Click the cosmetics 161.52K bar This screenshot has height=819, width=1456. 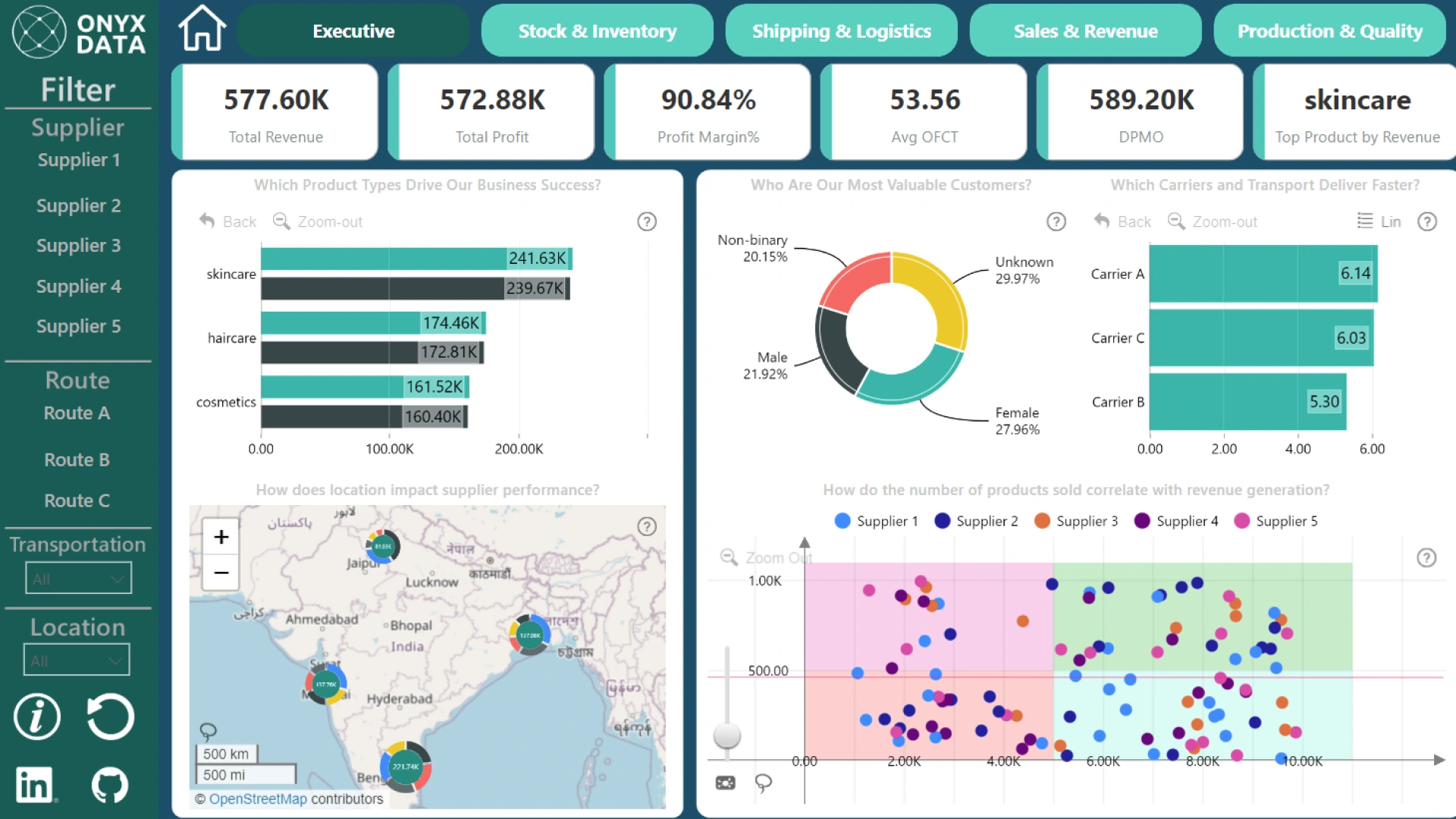tap(365, 387)
